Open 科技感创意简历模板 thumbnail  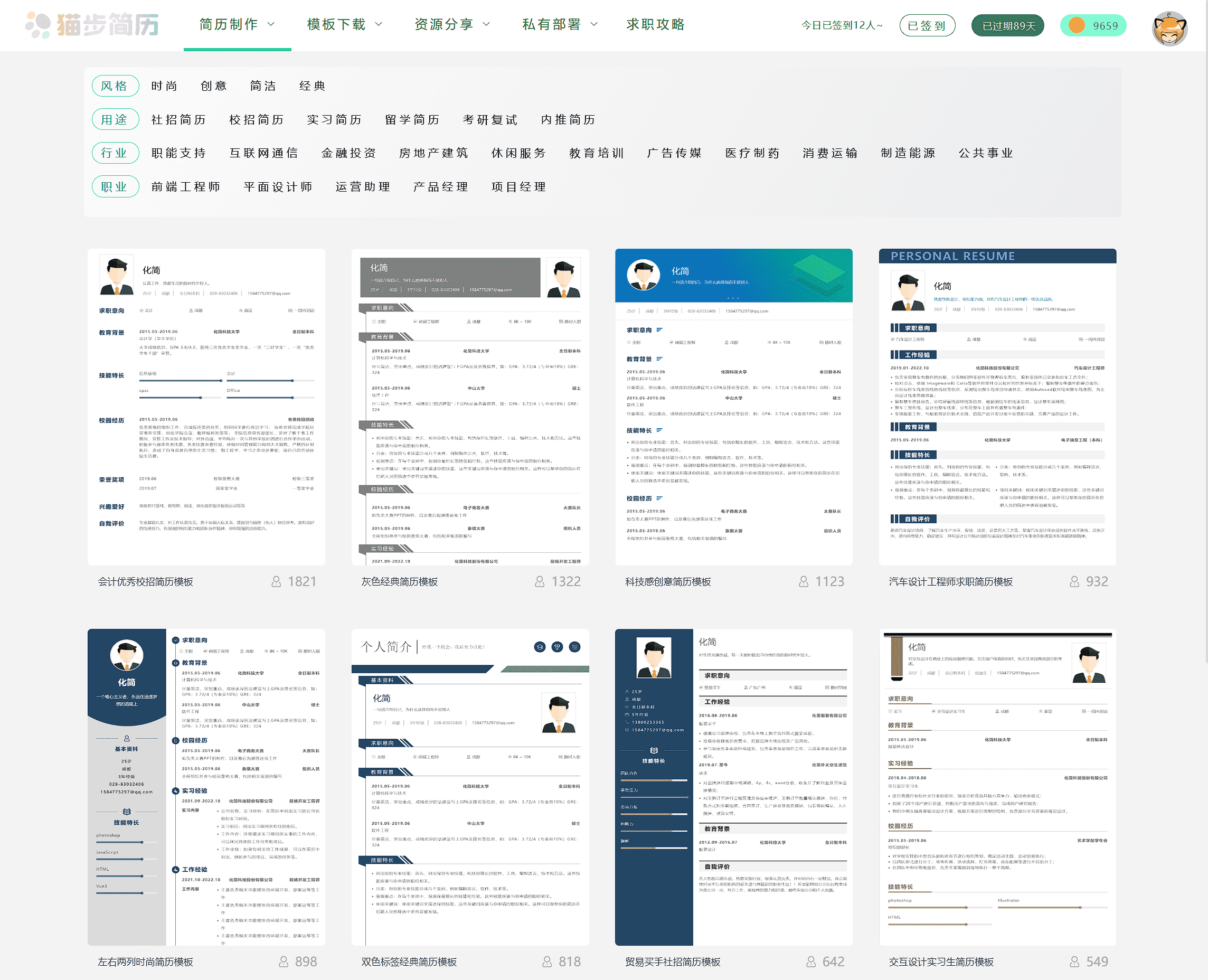pos(733,407)
